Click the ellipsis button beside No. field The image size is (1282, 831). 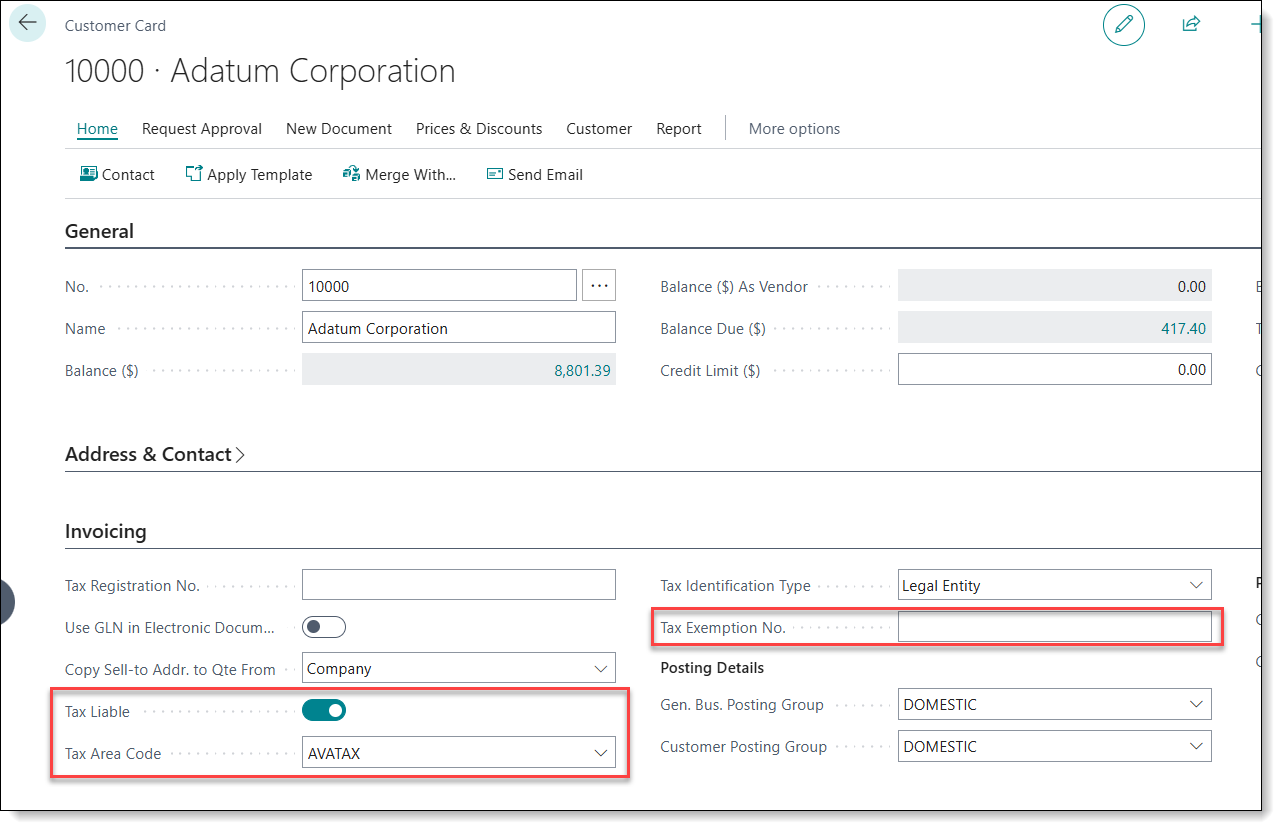(599, 286)
